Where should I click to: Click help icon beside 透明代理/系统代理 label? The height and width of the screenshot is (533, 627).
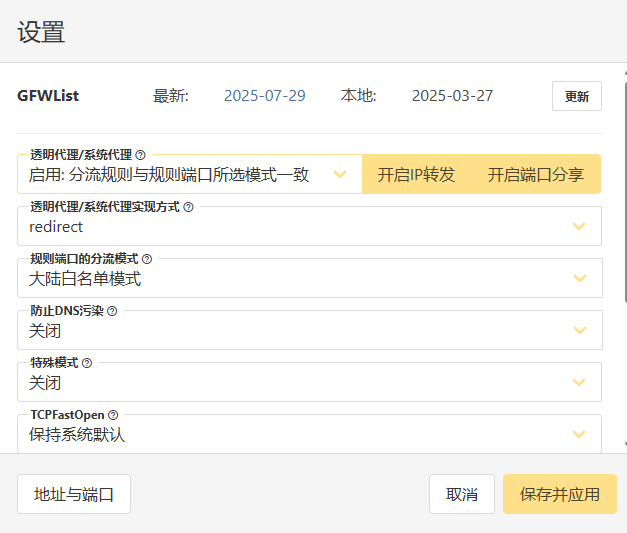(x=140, y=155)
